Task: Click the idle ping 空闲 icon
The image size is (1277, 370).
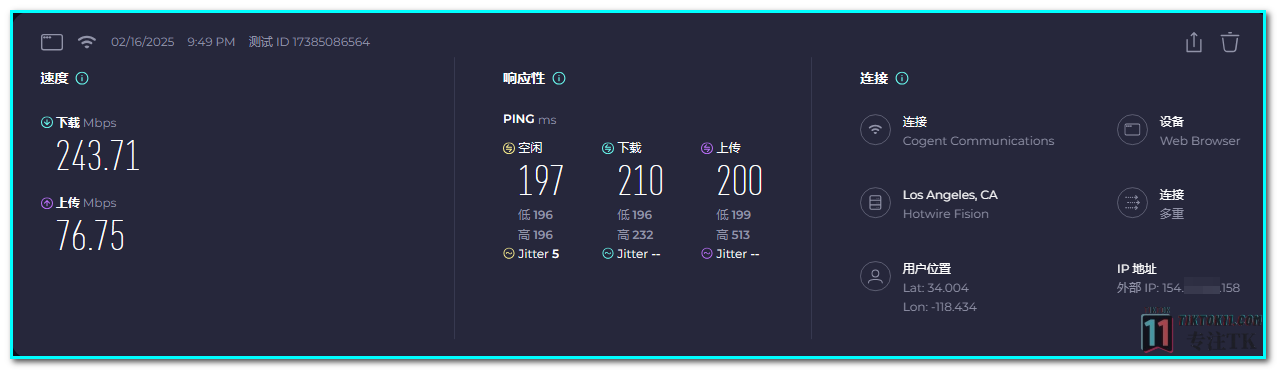Action: coord(508,148)
